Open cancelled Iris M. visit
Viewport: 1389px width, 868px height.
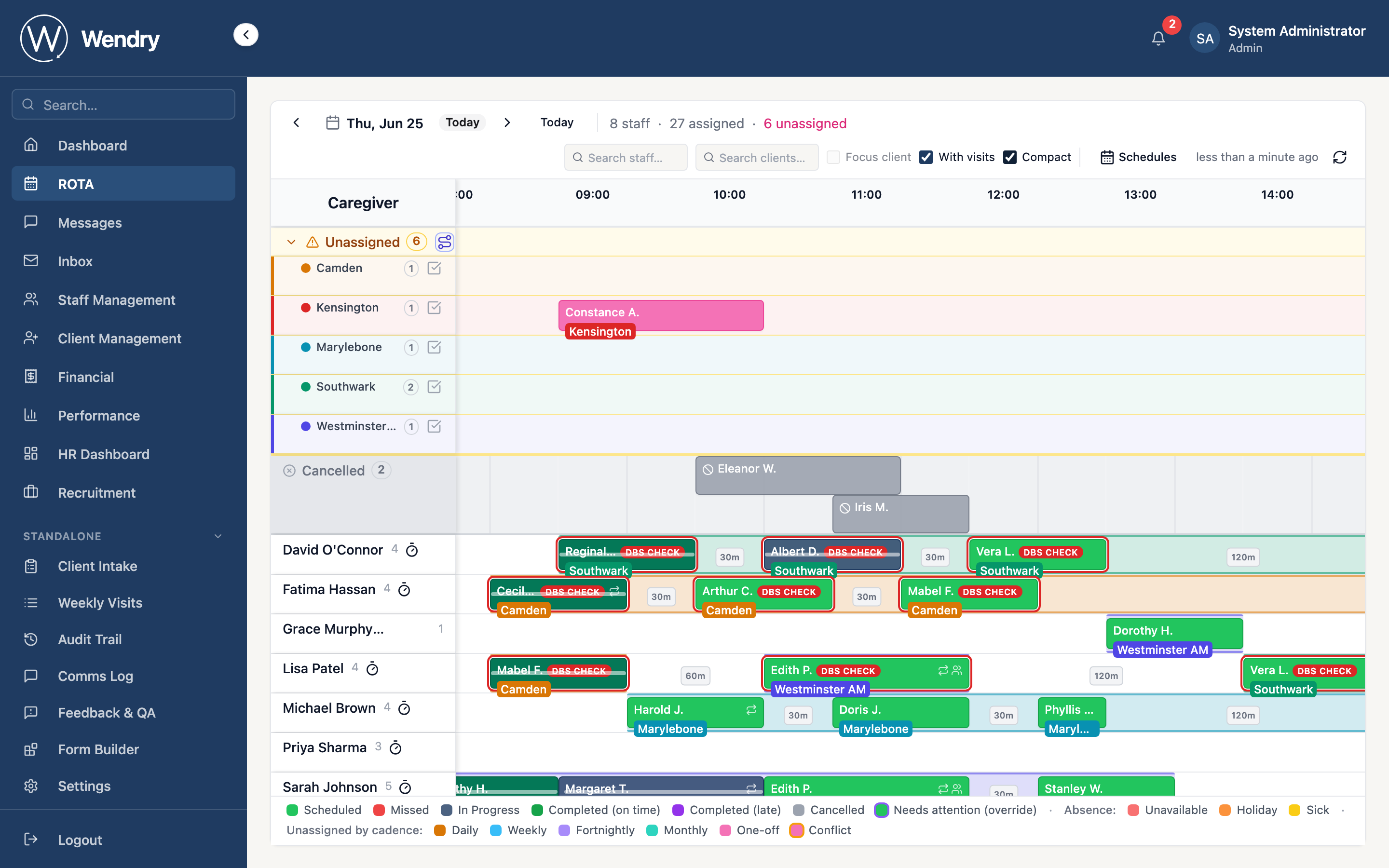click(x=900, y=514)
